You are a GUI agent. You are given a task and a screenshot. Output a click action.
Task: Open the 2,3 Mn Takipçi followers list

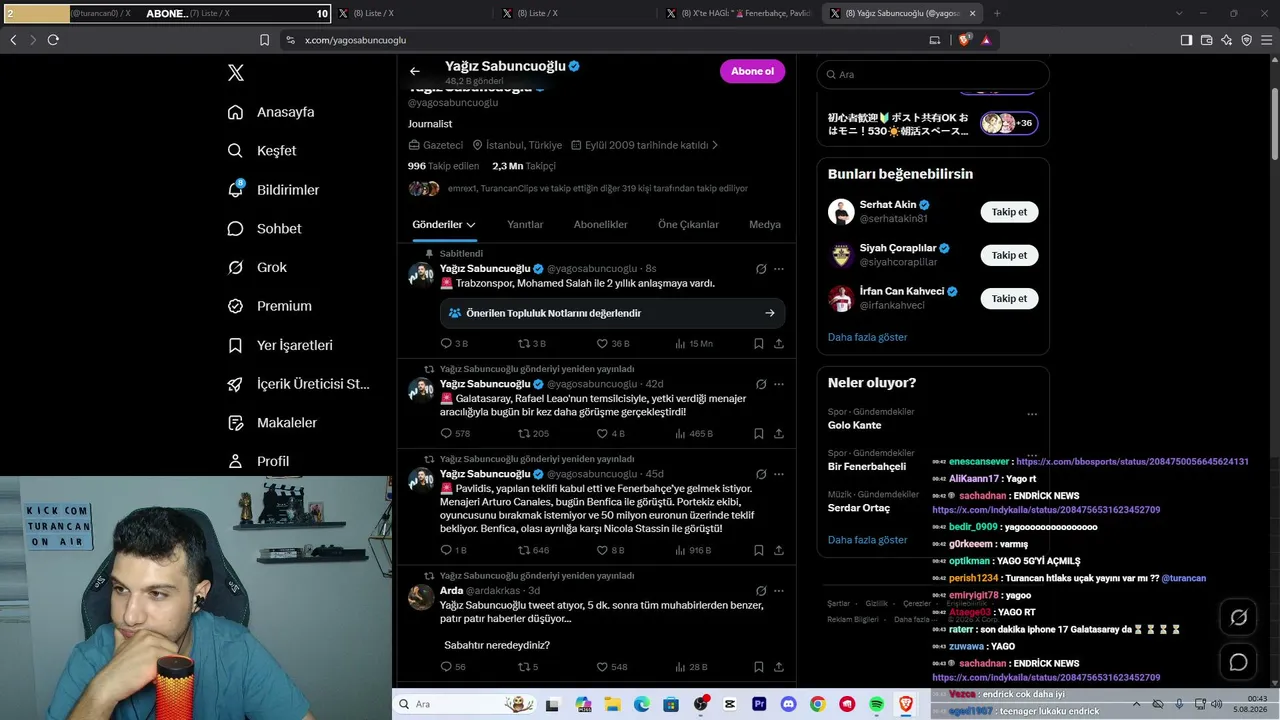[524, 166]
